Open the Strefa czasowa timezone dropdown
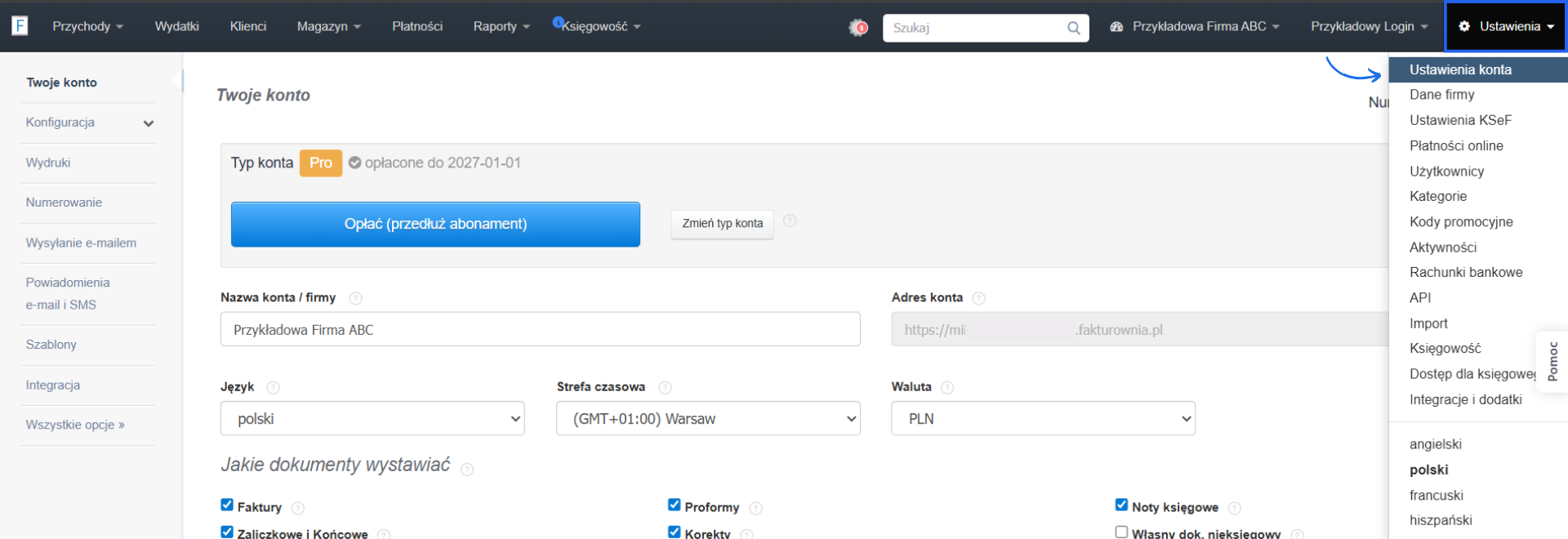Image resolution: width=1568 pixels, height=539 pixels. [x=708, y=418]
